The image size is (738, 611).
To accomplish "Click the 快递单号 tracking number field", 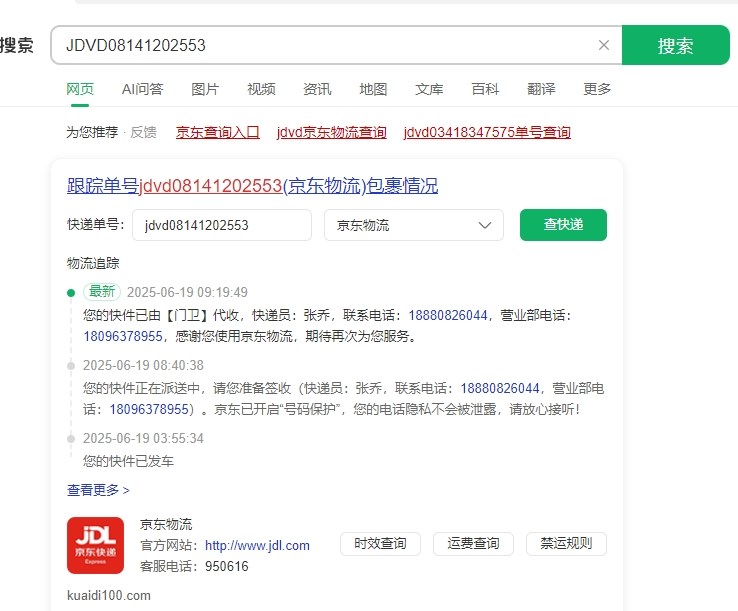I will (222, 225).
